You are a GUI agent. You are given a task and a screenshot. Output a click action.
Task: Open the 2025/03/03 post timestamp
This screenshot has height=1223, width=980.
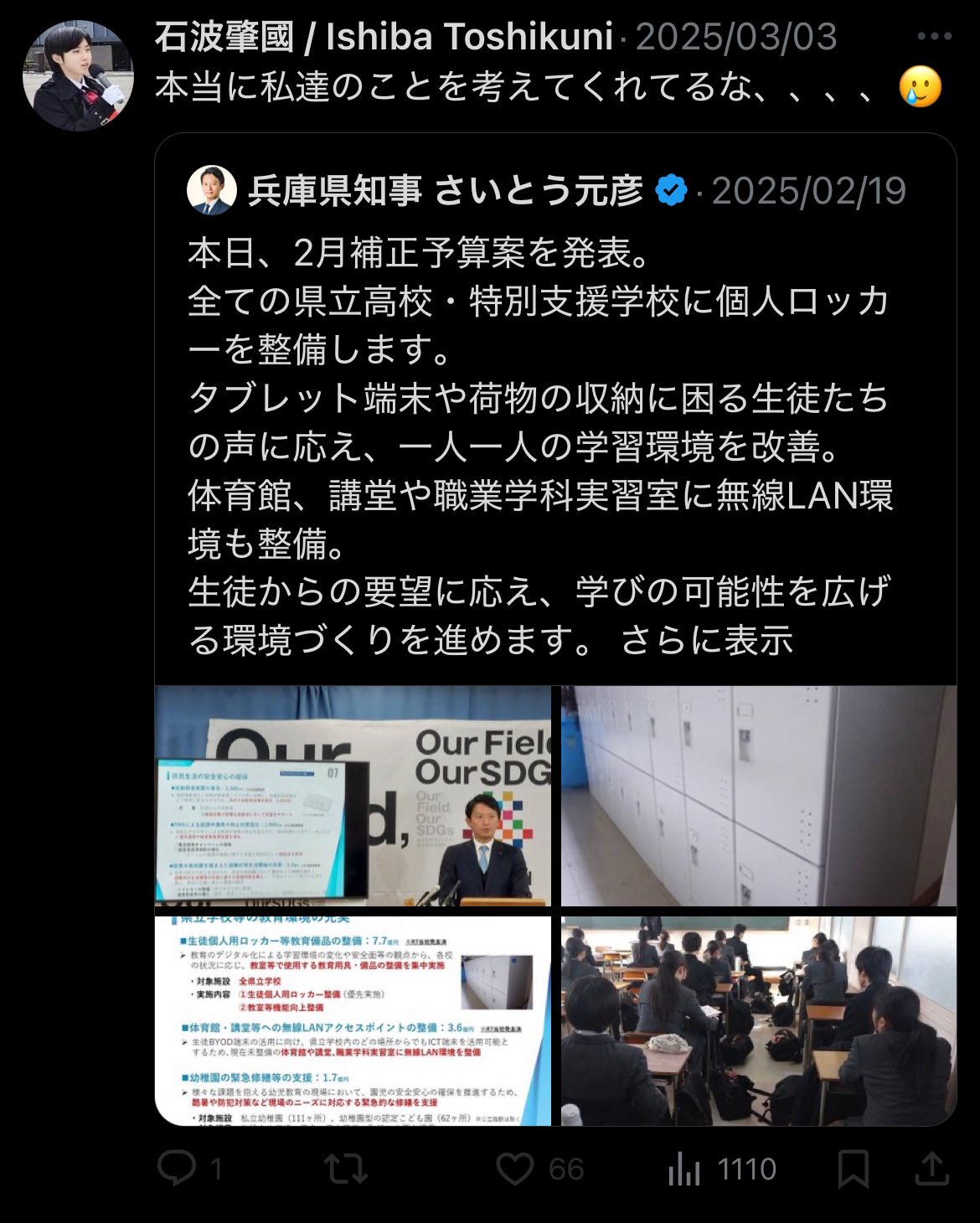pos(736,37)
